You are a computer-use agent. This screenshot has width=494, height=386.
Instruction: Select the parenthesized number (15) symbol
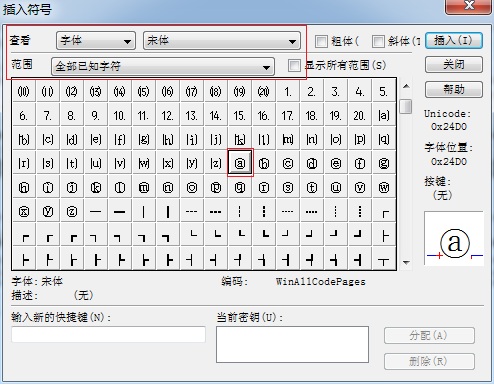144,91
